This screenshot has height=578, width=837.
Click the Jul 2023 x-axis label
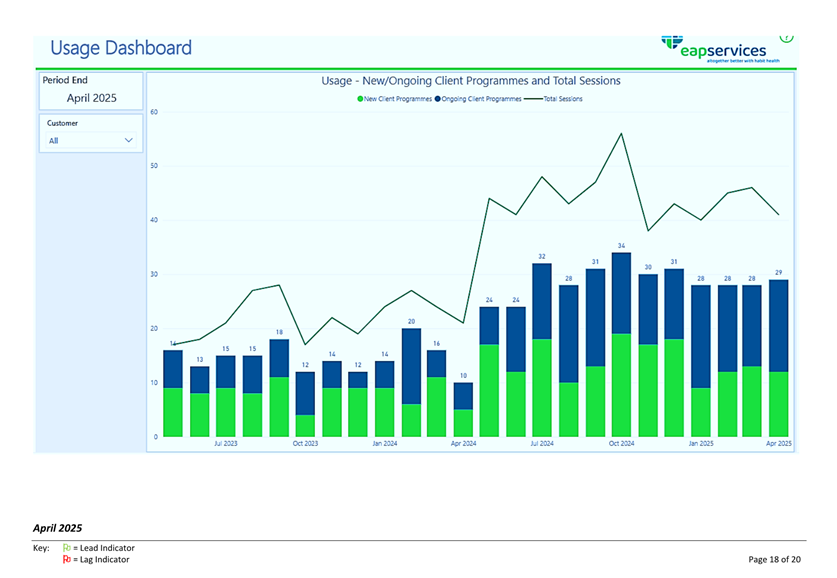(x=225, y=443)
